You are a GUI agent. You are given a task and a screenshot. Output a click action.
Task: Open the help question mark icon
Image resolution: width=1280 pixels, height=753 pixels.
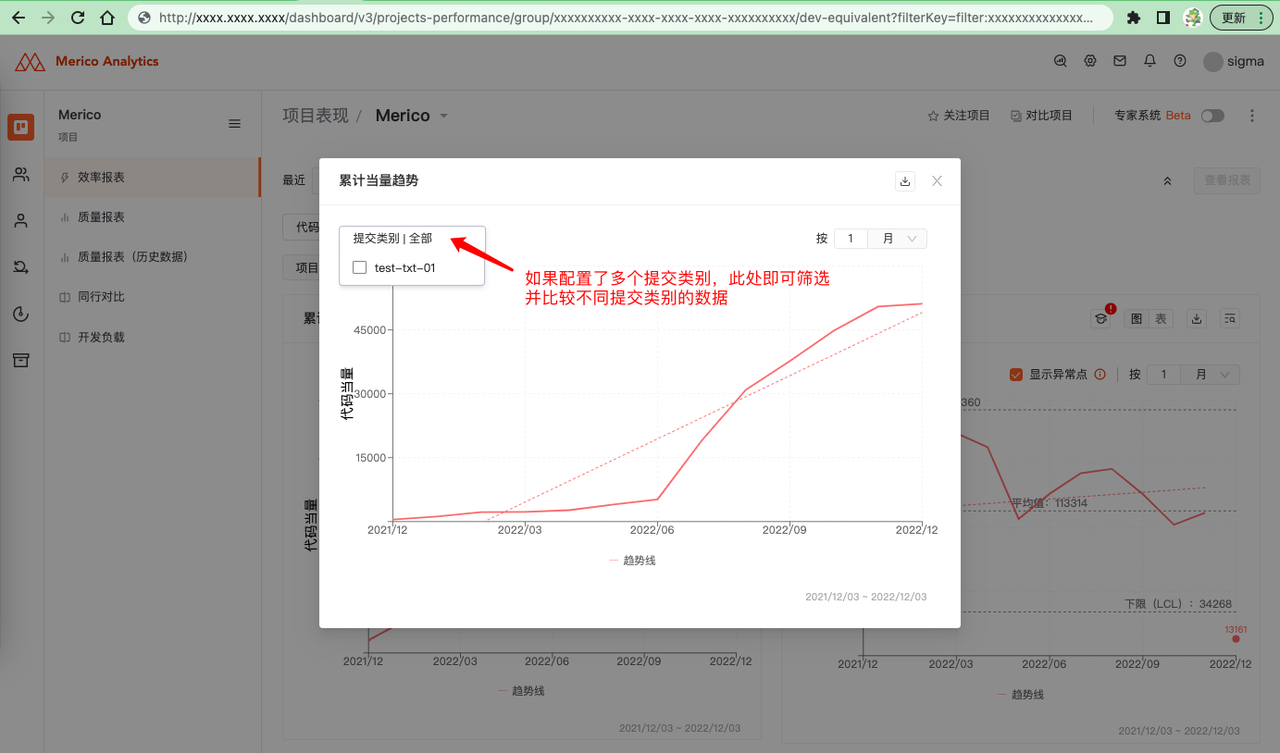(1180, 61)
